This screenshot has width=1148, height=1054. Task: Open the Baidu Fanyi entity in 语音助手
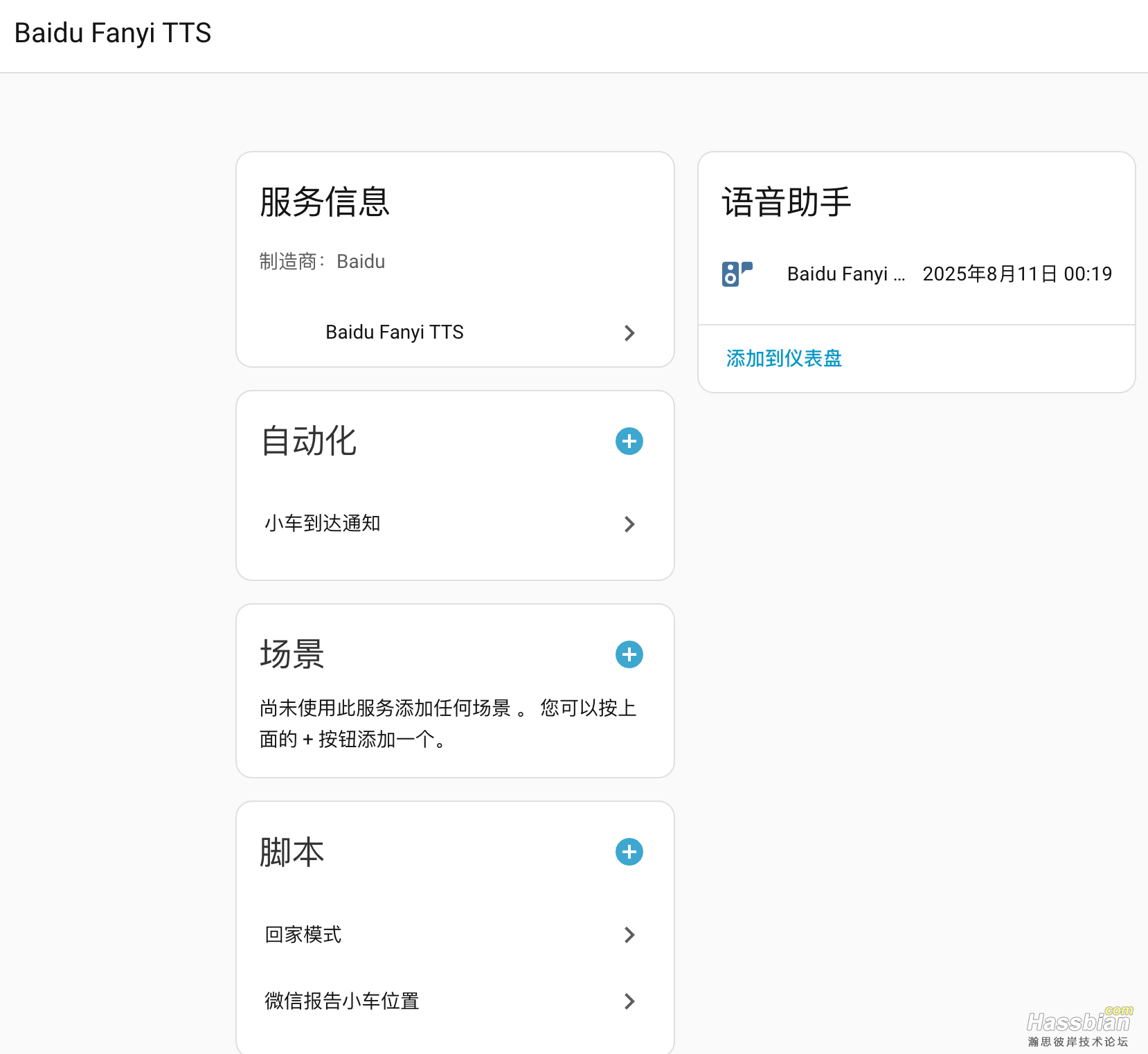click(916, 274)
